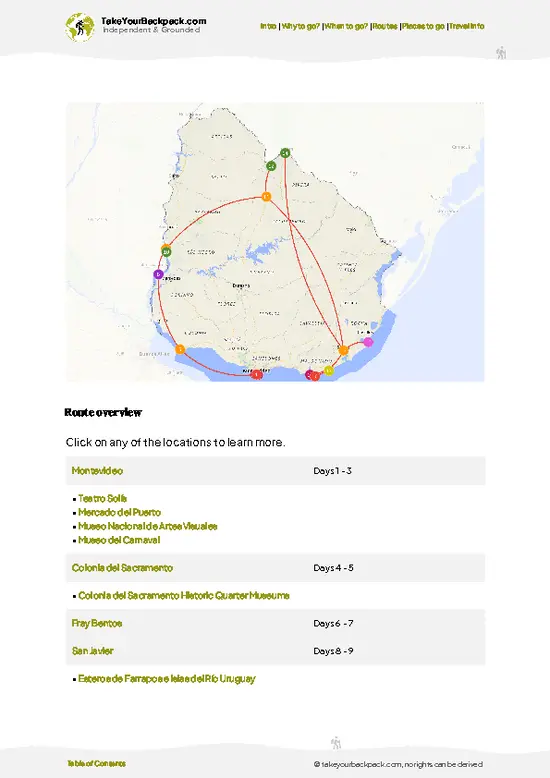This screenshot has width=550, height=778.
Task: Open the Teatro Solís link
Action: 103,499
